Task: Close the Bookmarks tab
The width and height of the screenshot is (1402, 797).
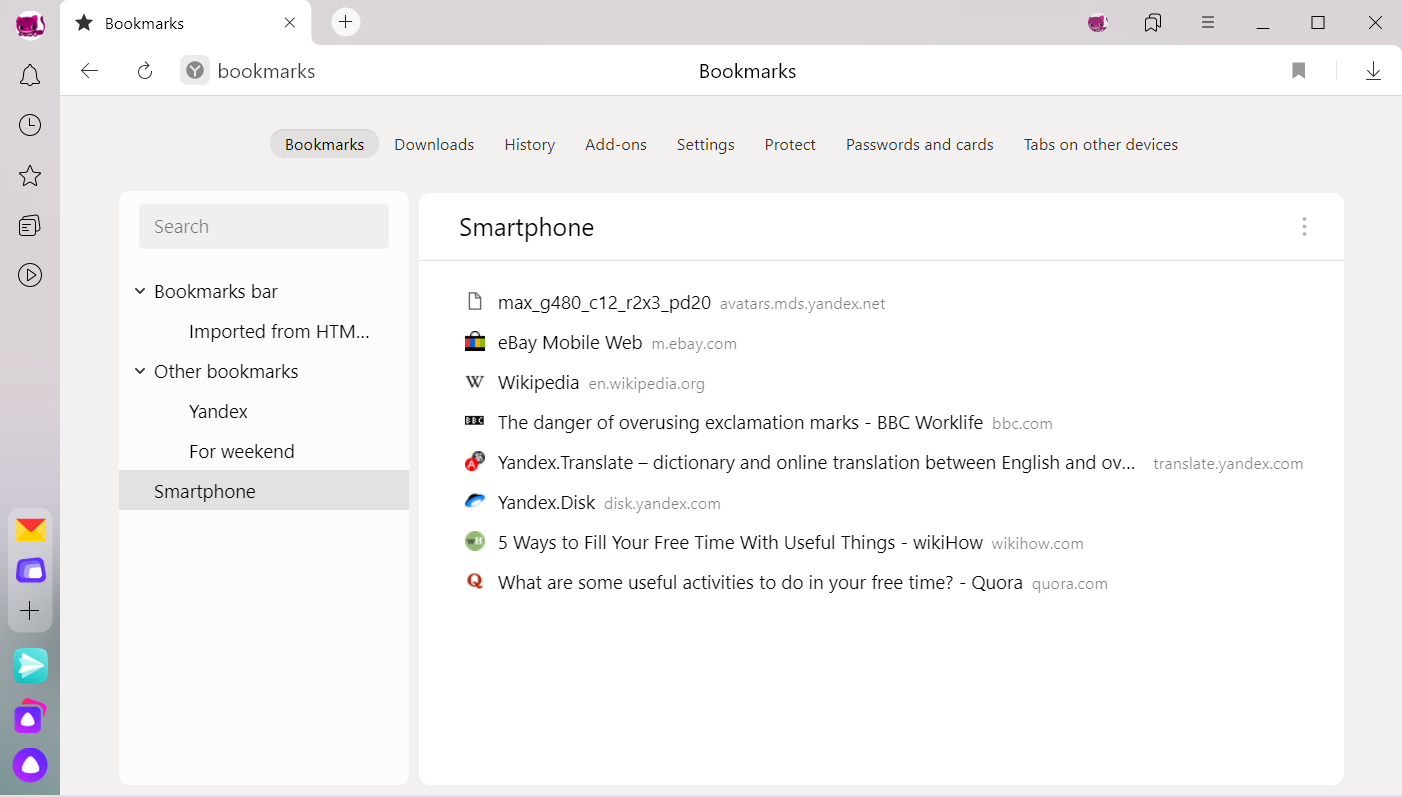Action: [290, 23]
